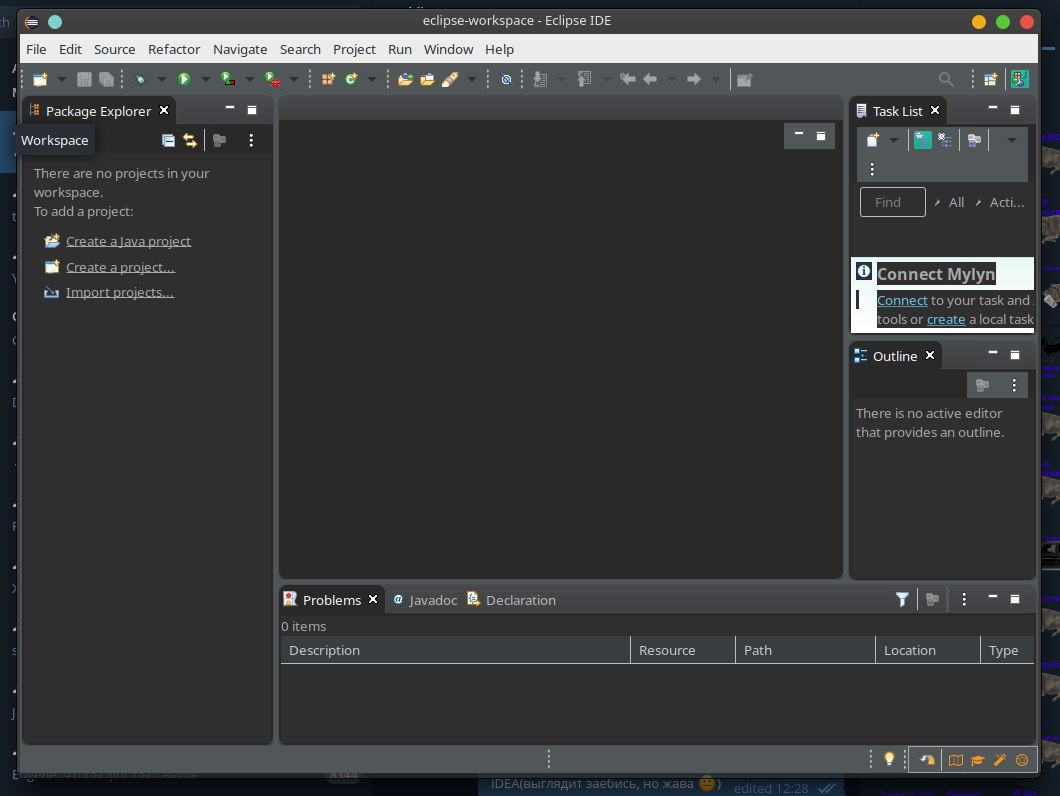Click the Tutorials graduation cap status icon

point(978,760)
